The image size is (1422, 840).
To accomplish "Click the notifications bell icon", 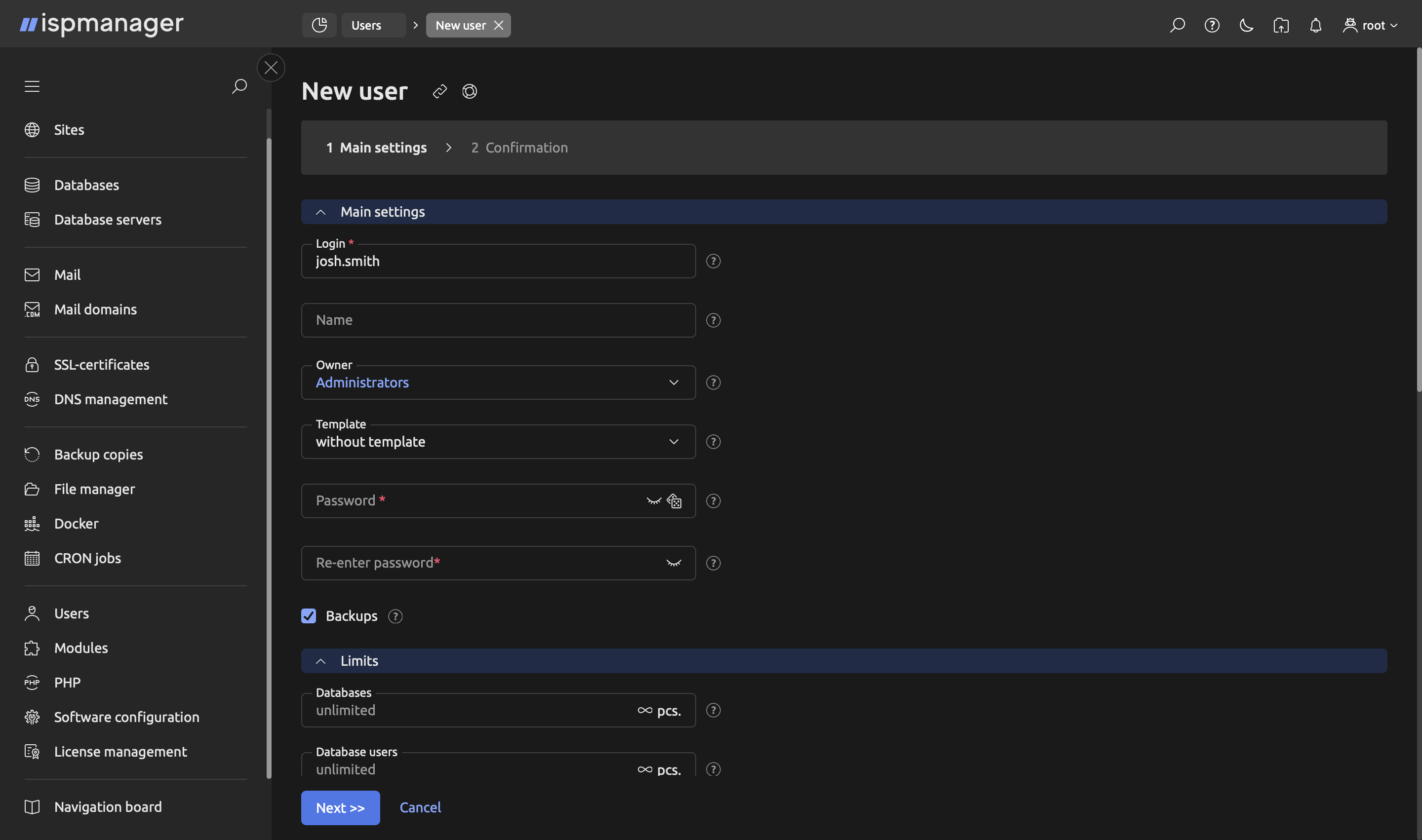I will (1315, 25).
